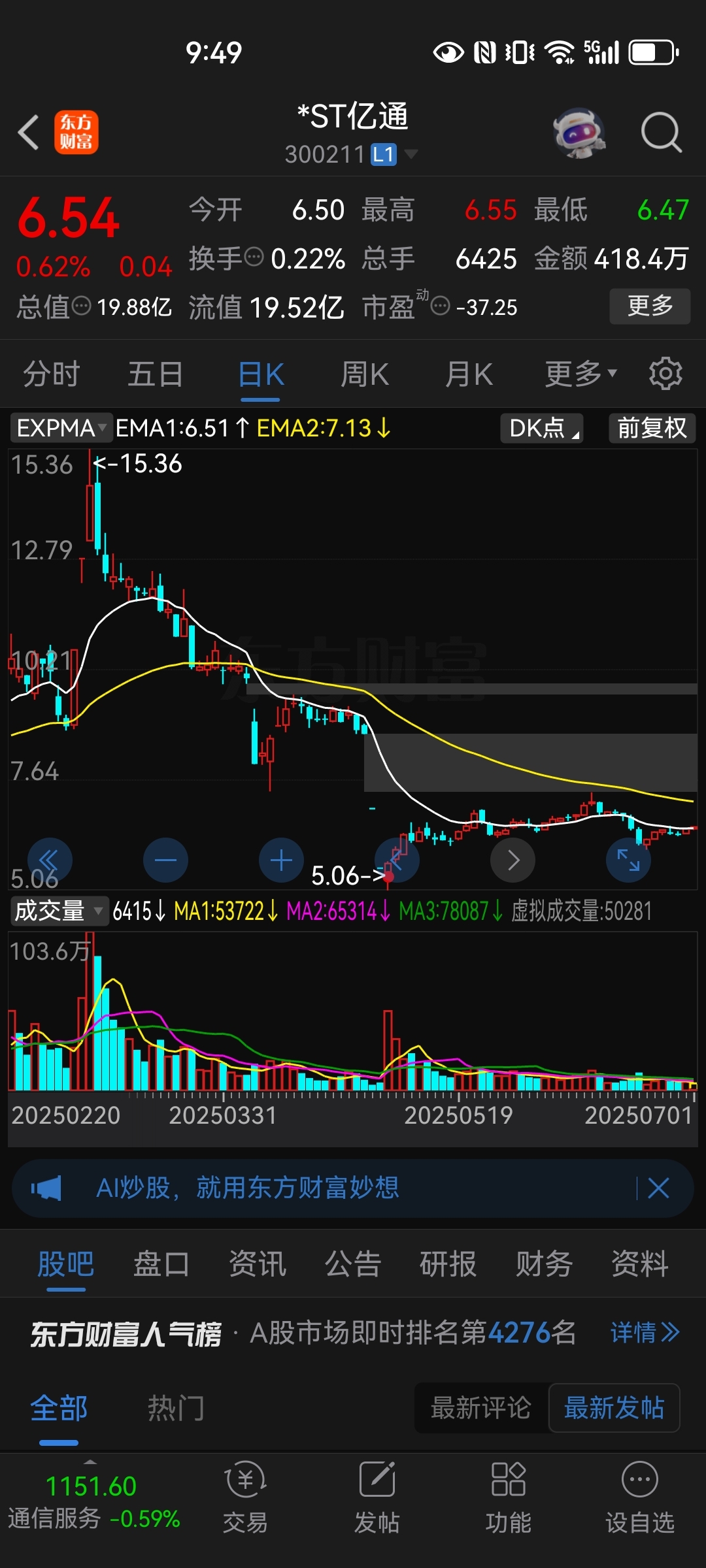
Task: Close the AI炒股 banner
Action: click(x=658, y=1188)
